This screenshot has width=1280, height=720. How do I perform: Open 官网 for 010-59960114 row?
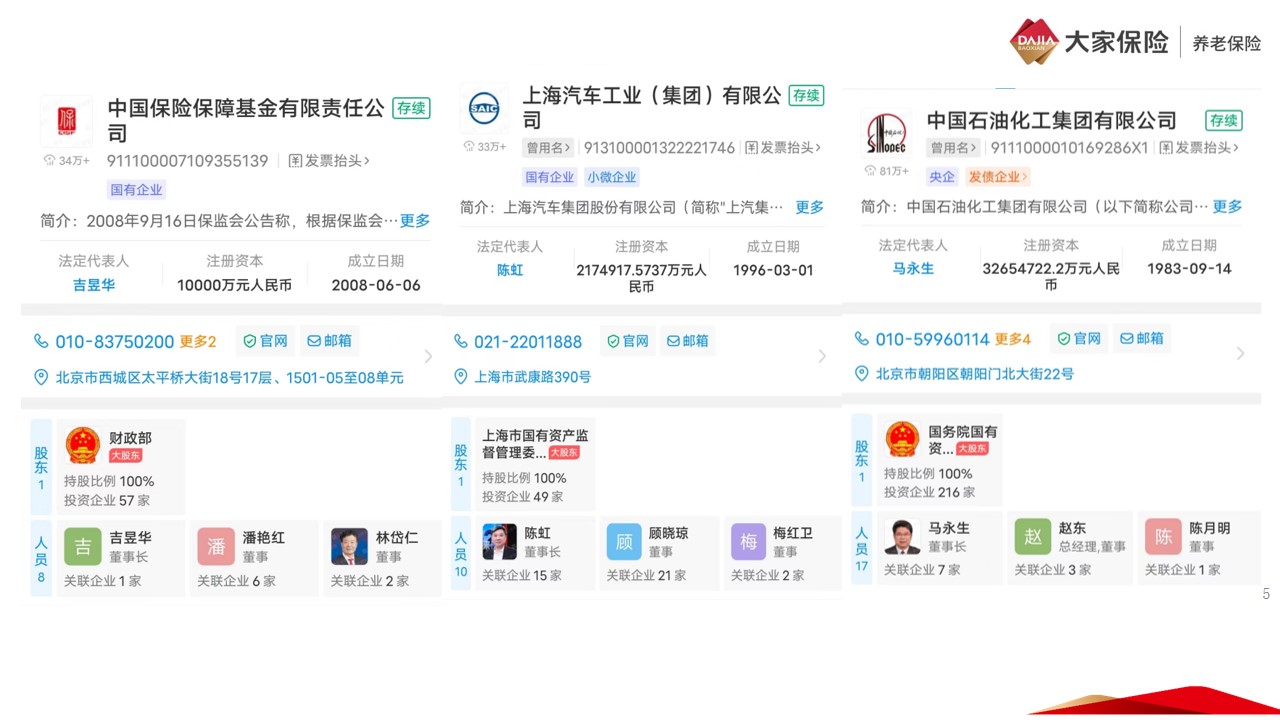coord(1079,339)
